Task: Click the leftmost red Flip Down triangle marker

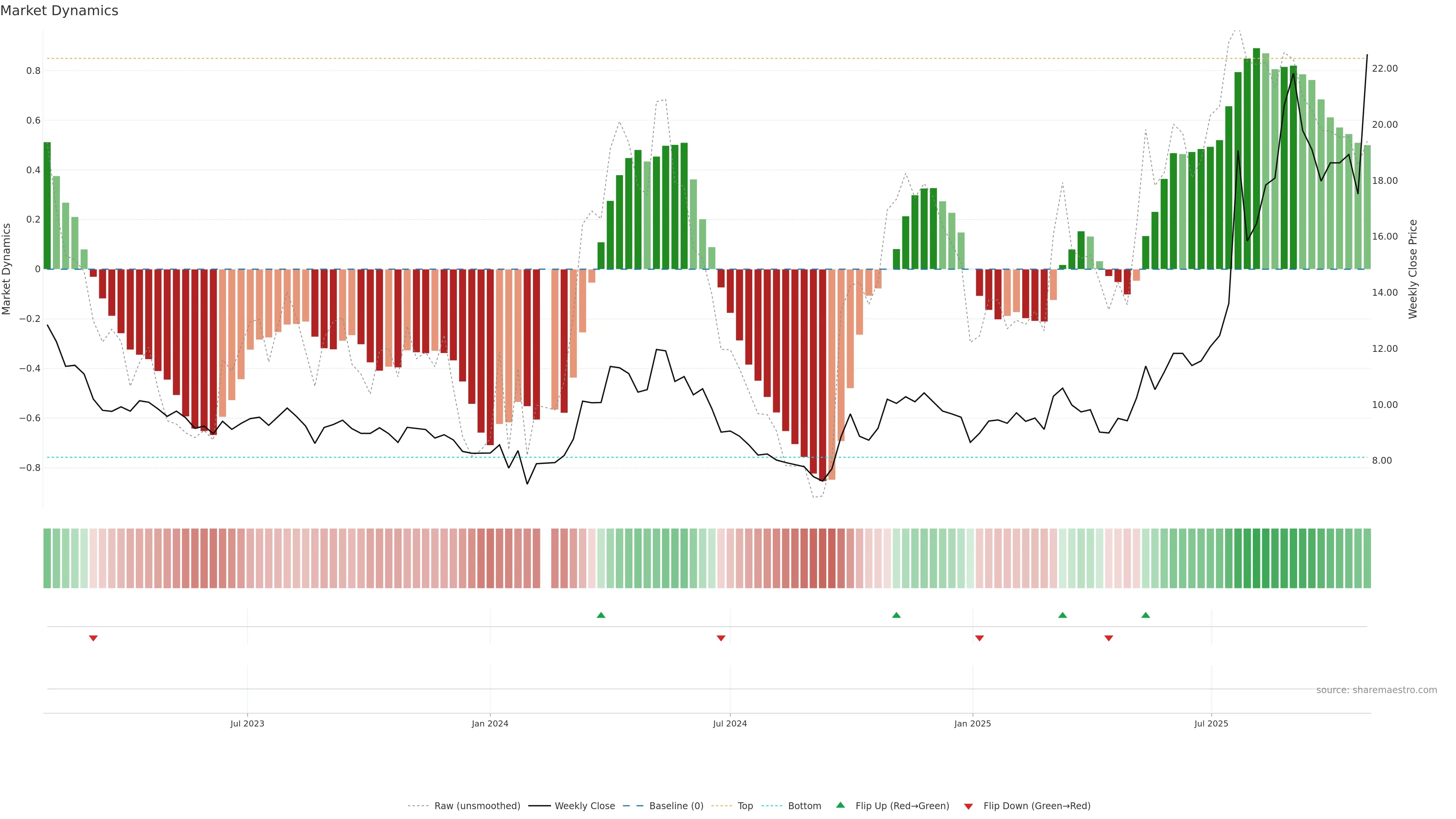Action: 93,638
